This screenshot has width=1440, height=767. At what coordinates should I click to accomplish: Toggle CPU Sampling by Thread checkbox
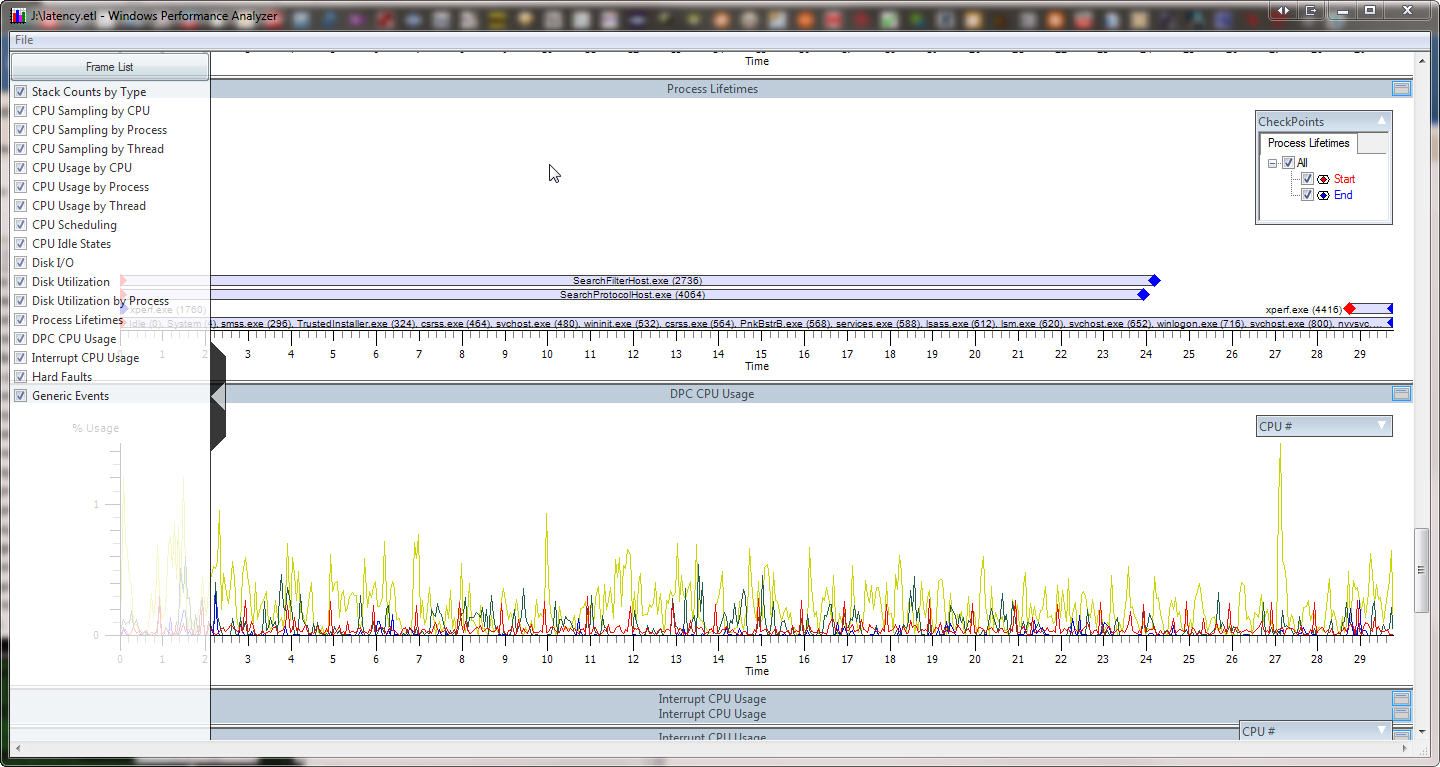pyautogui.click(x=21, y=149)
